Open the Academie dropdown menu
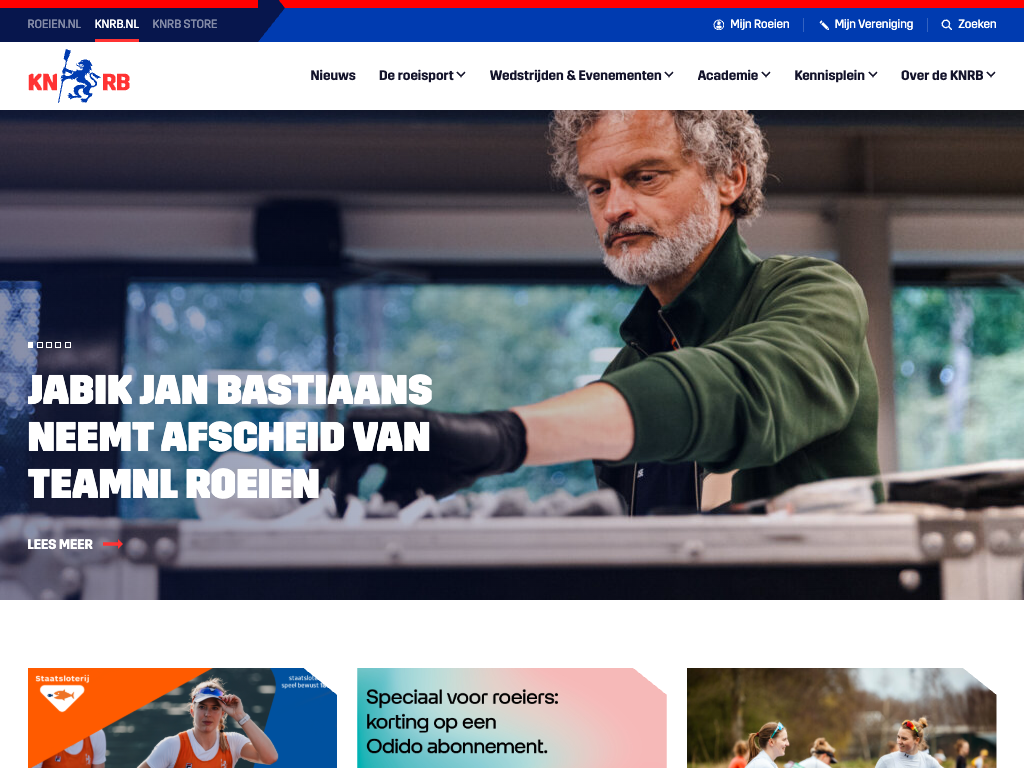The image size is (1024, 768). pos(733,76)
